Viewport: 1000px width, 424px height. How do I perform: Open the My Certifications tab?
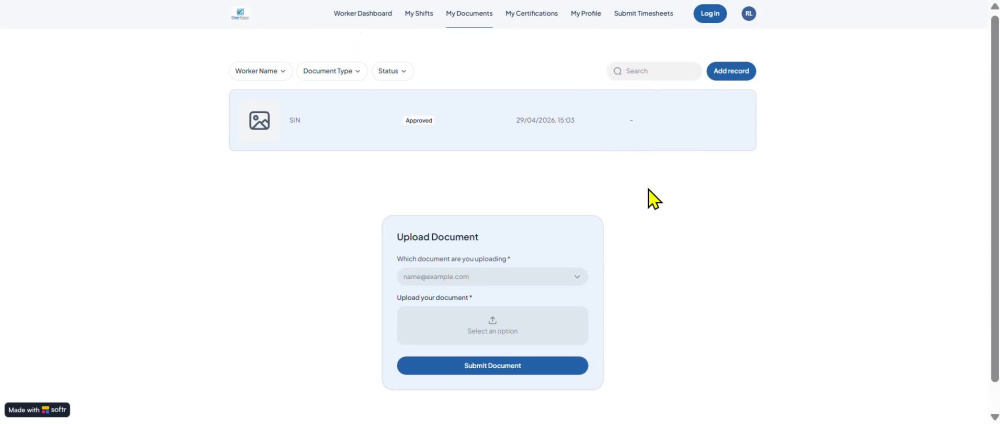532,13
